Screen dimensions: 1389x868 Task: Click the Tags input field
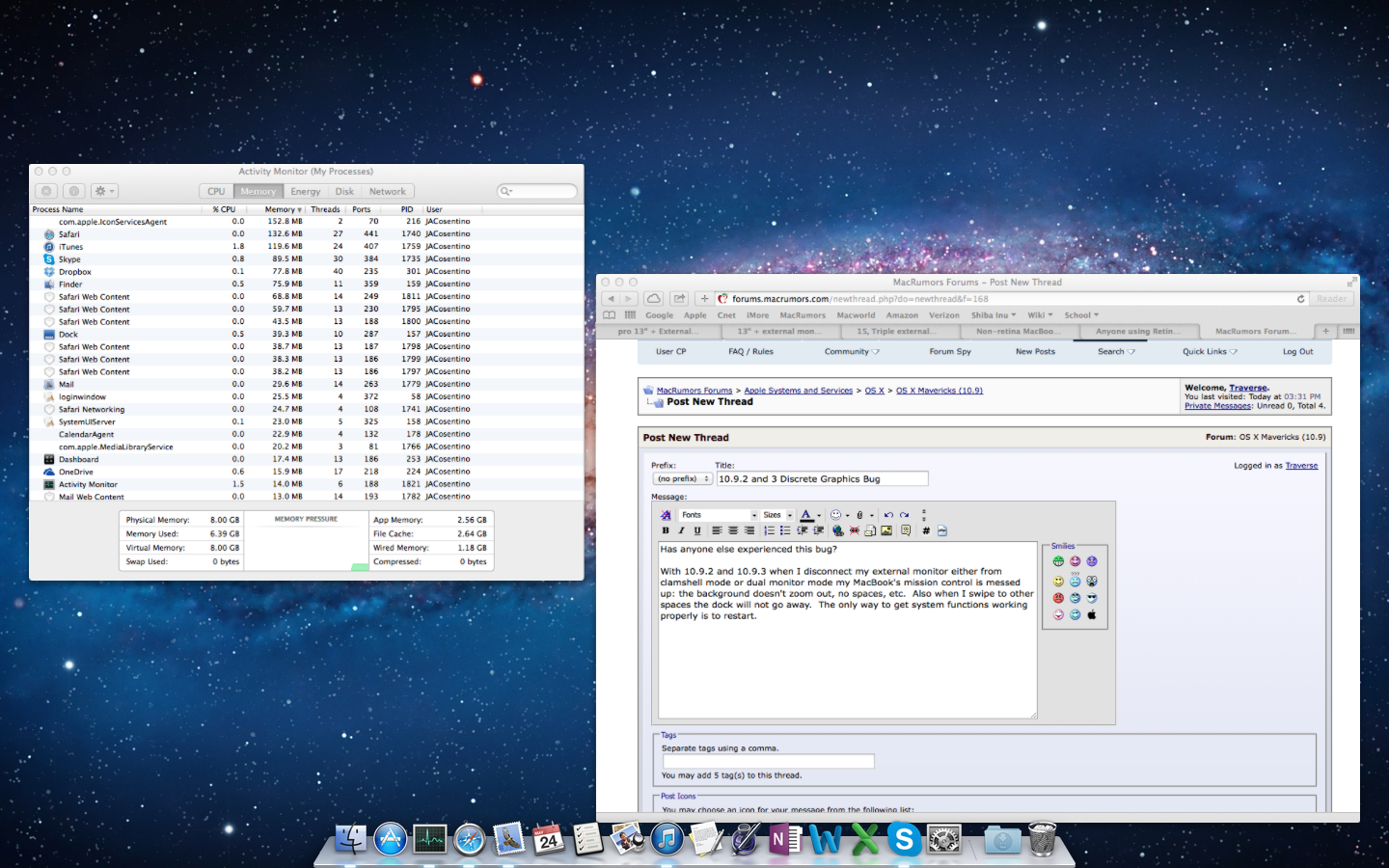tap(768, 761)
